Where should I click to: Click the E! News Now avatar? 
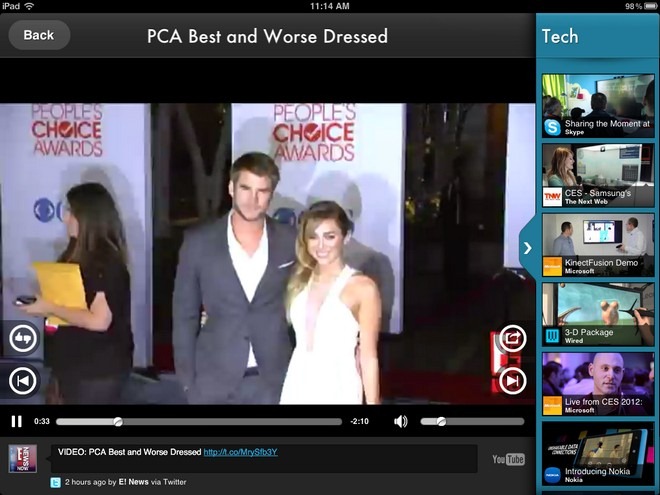click(x=23, y=458)
